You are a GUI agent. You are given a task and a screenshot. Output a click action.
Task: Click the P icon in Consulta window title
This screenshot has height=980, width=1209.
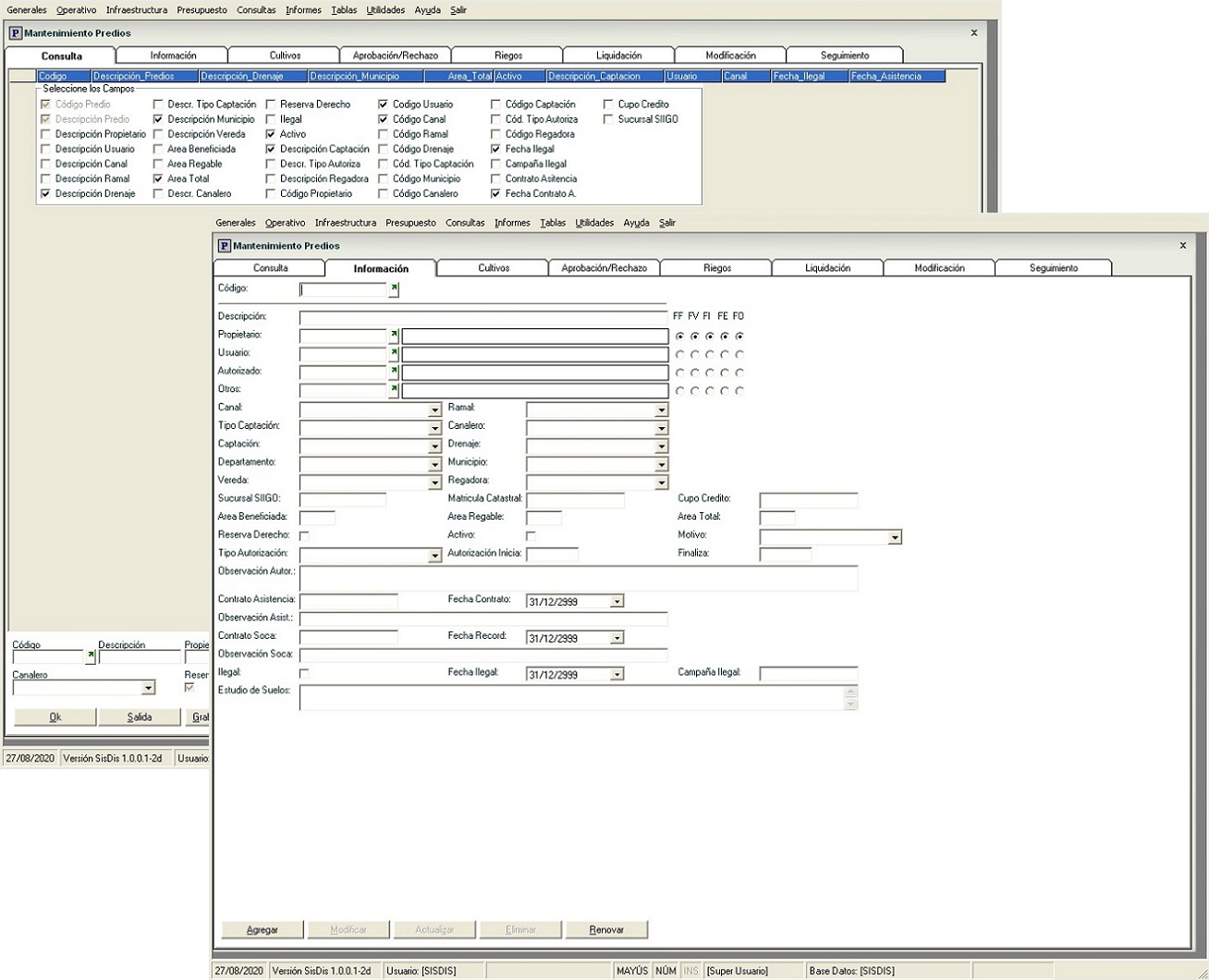[15, 33]
